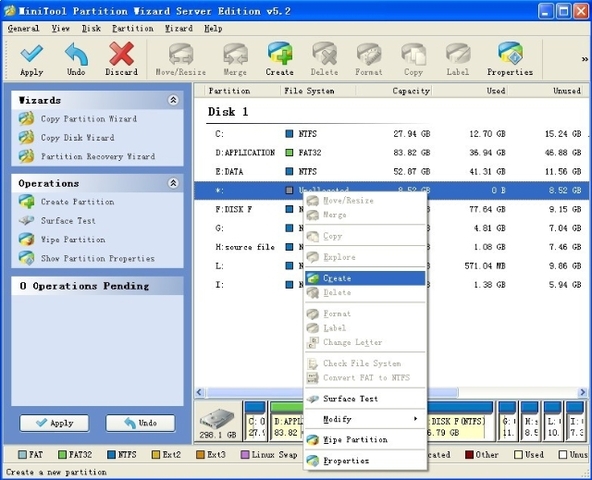The width and height of the screenshot is (592, 480).
Task: Choose Wipe Partition in the context menu
Action: (365, 440)
